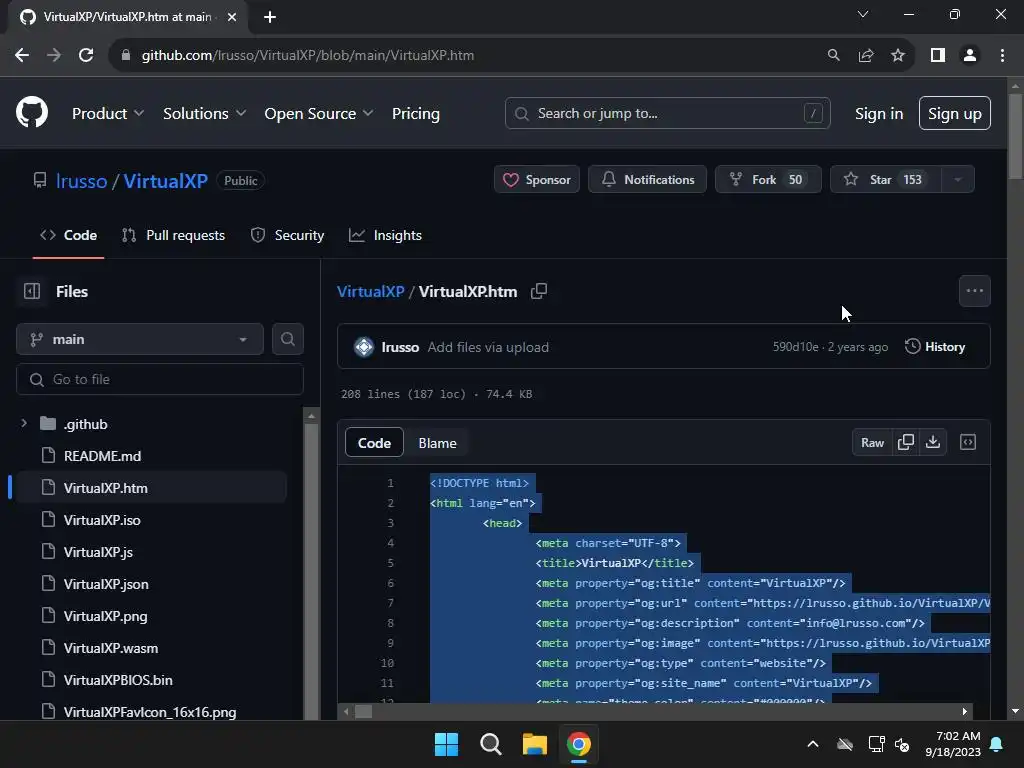Screen dimensions: 1024x768
Task: Click the code horizontal scrollbar thumb
Action: point(363,711)
